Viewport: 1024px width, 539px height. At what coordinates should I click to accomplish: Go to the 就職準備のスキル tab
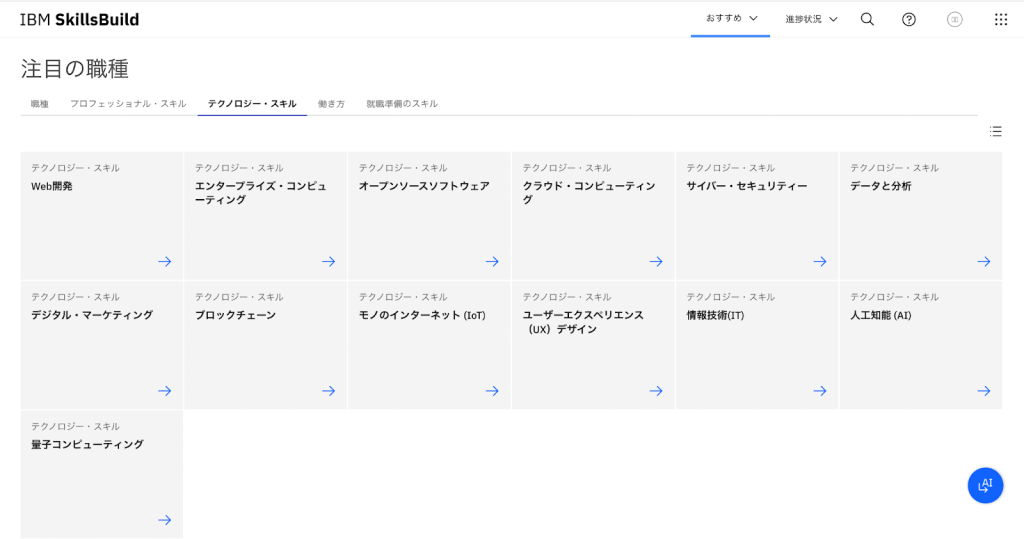click(402, 104)
